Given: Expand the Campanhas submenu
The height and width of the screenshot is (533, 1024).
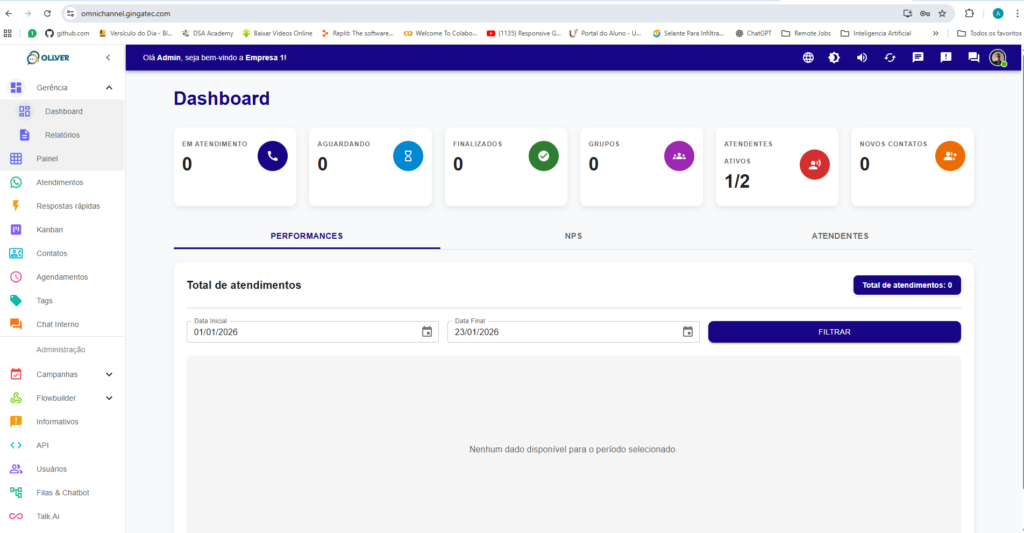Looking at the screenshot, I should coord(109,375).
